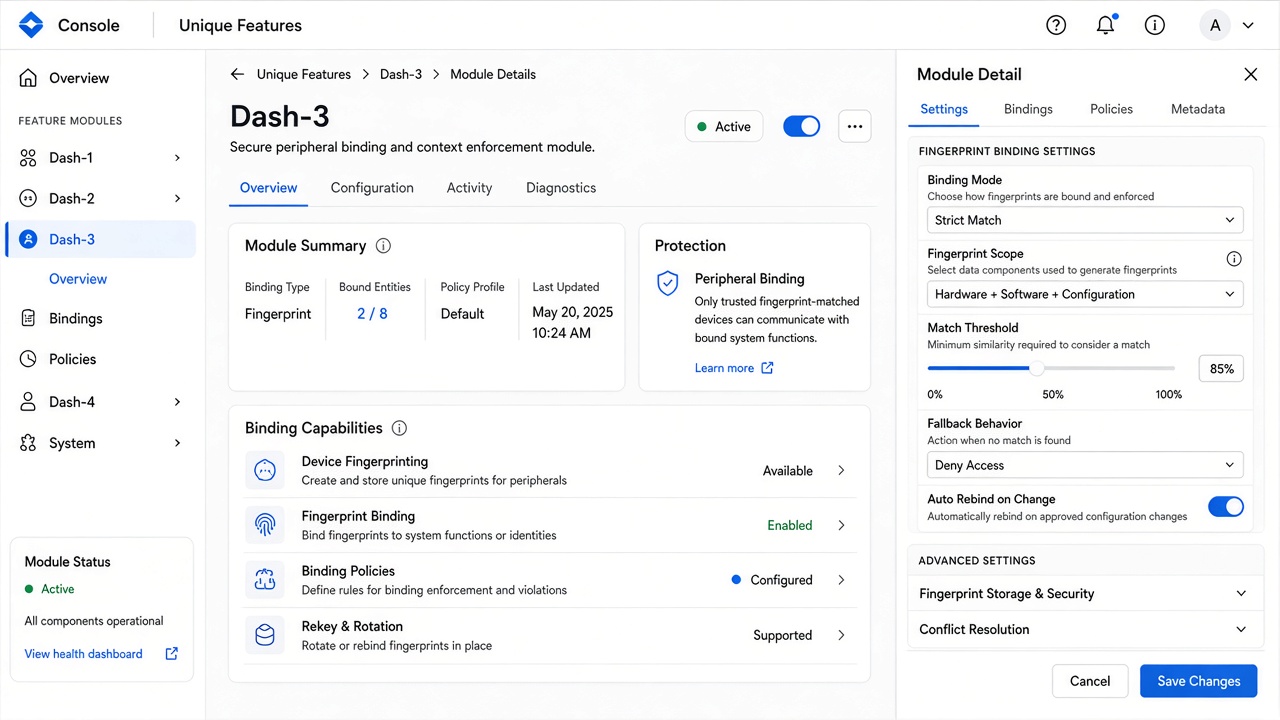1280x720 pixels.
Task: Open the three-dot more options menu
Action: click(x=855, y=127)
